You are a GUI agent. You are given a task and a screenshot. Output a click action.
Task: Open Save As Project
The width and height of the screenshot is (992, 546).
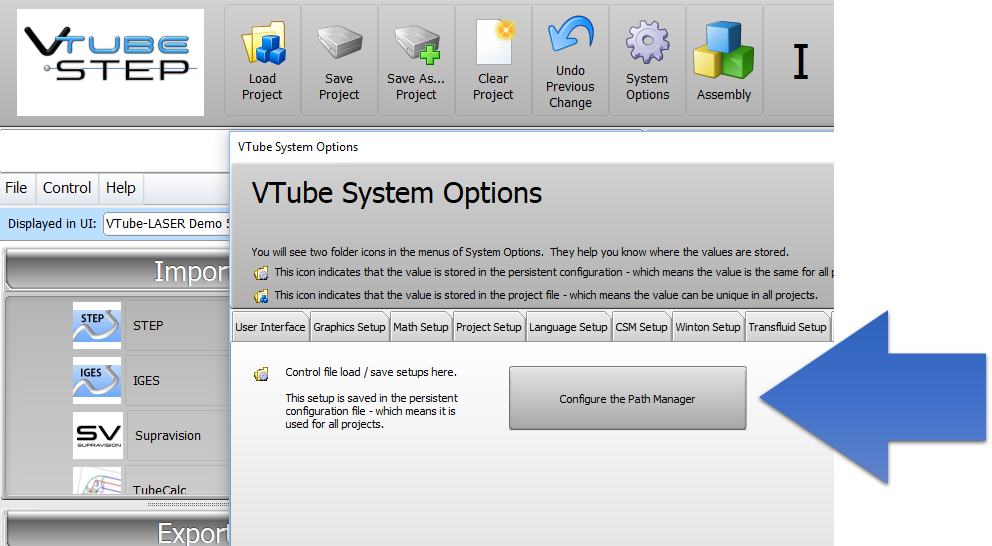click(416, 59)
